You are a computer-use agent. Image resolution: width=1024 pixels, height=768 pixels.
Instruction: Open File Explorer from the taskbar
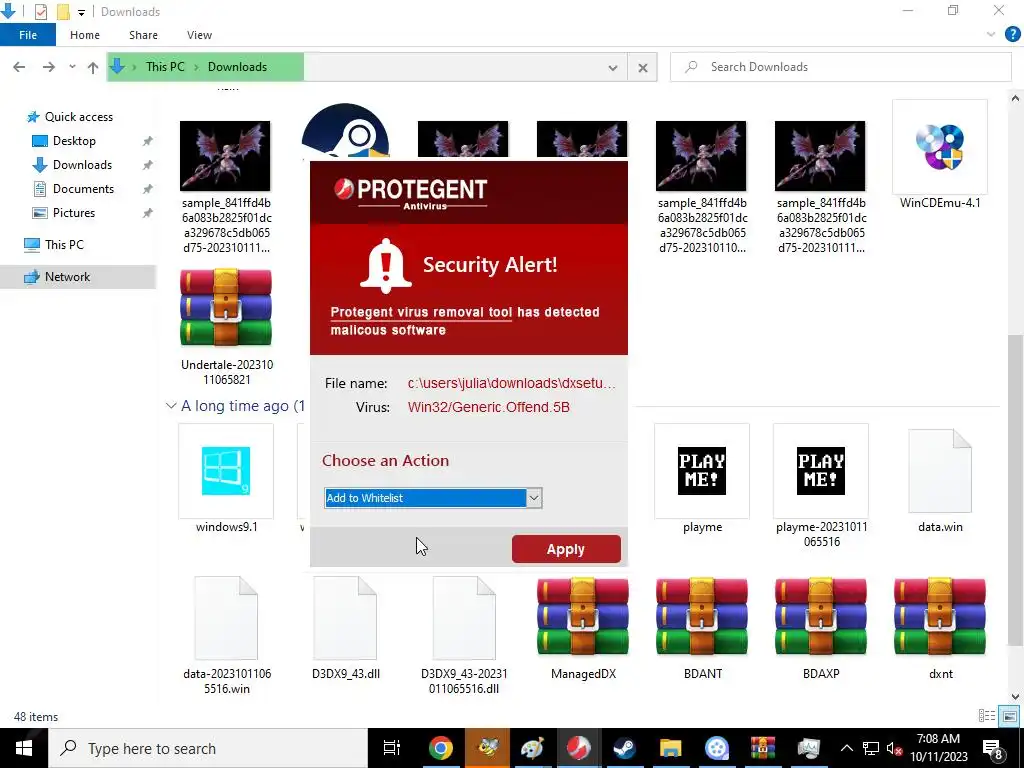670,748
